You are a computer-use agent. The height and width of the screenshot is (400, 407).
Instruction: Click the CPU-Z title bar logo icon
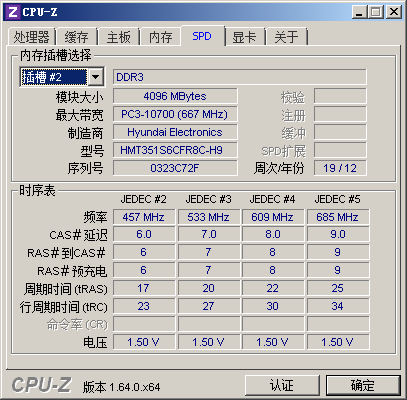(x=13, y=12)
